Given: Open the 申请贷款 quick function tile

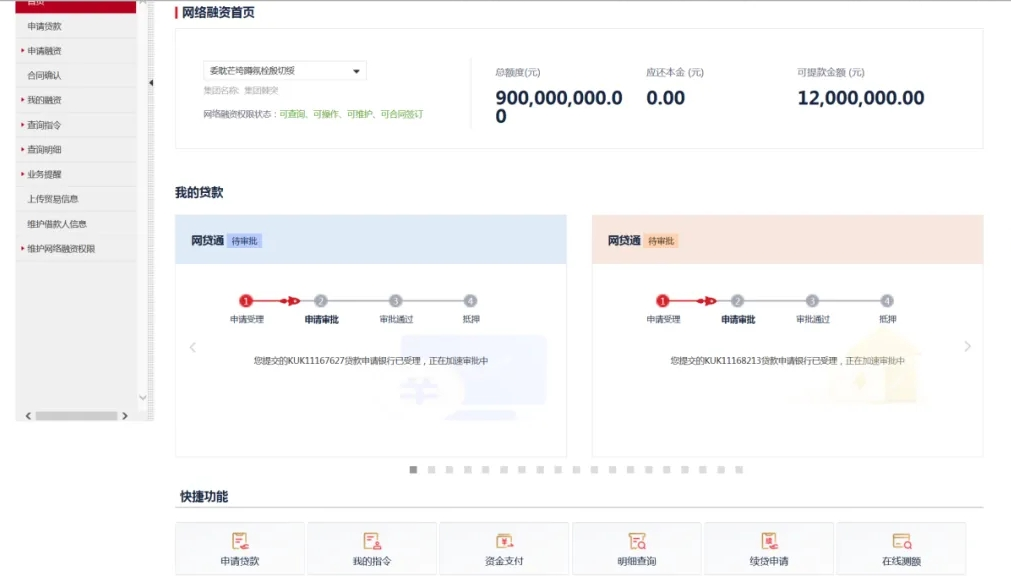Looking at the screenshot, I should point(240,548).
